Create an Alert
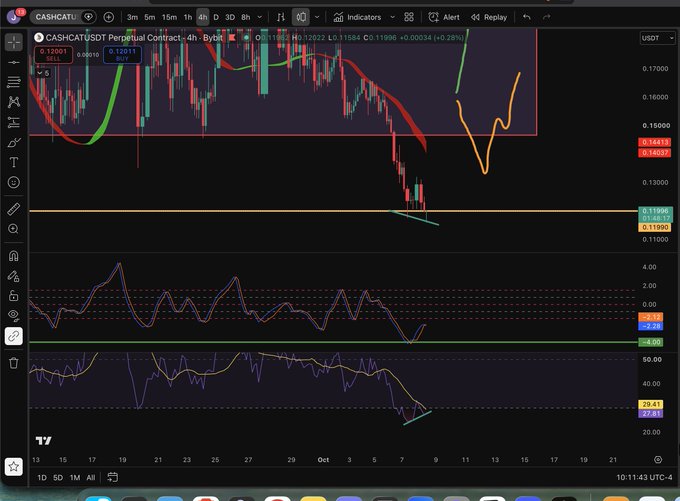This screenshot has width=680, height=501. tap(444, 17)
